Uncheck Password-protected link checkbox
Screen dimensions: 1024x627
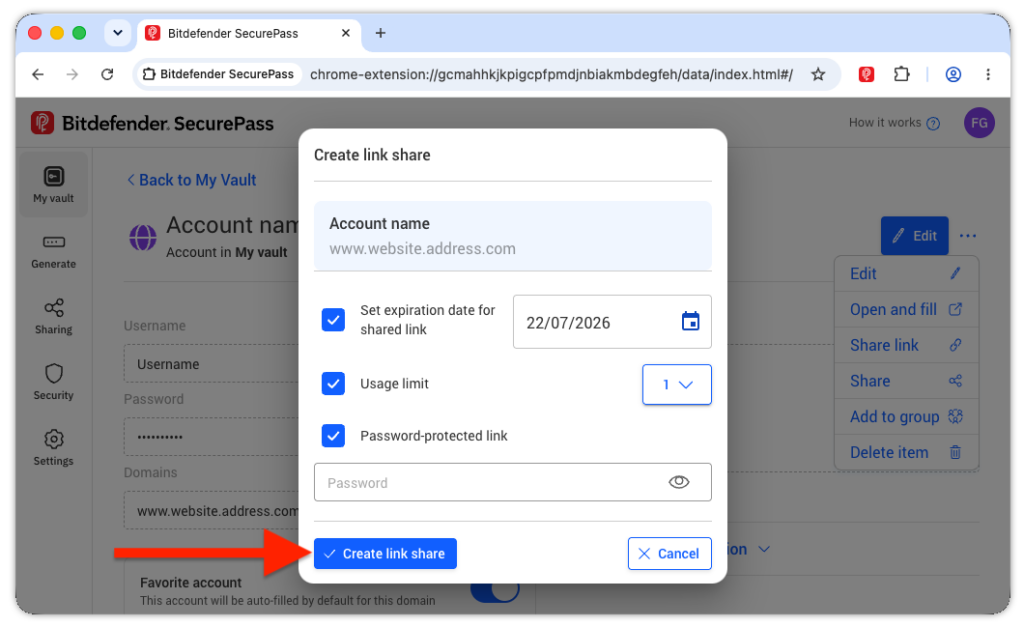click(x=333, y=436)
